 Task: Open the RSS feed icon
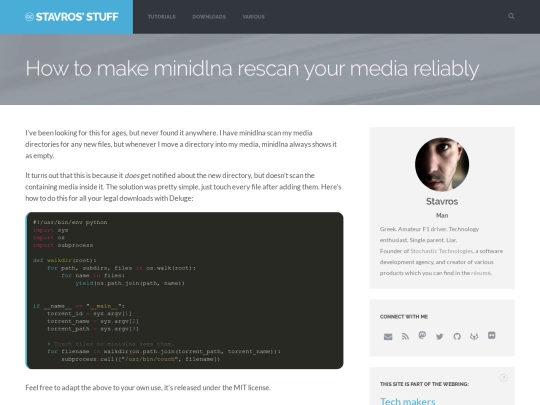405,336
